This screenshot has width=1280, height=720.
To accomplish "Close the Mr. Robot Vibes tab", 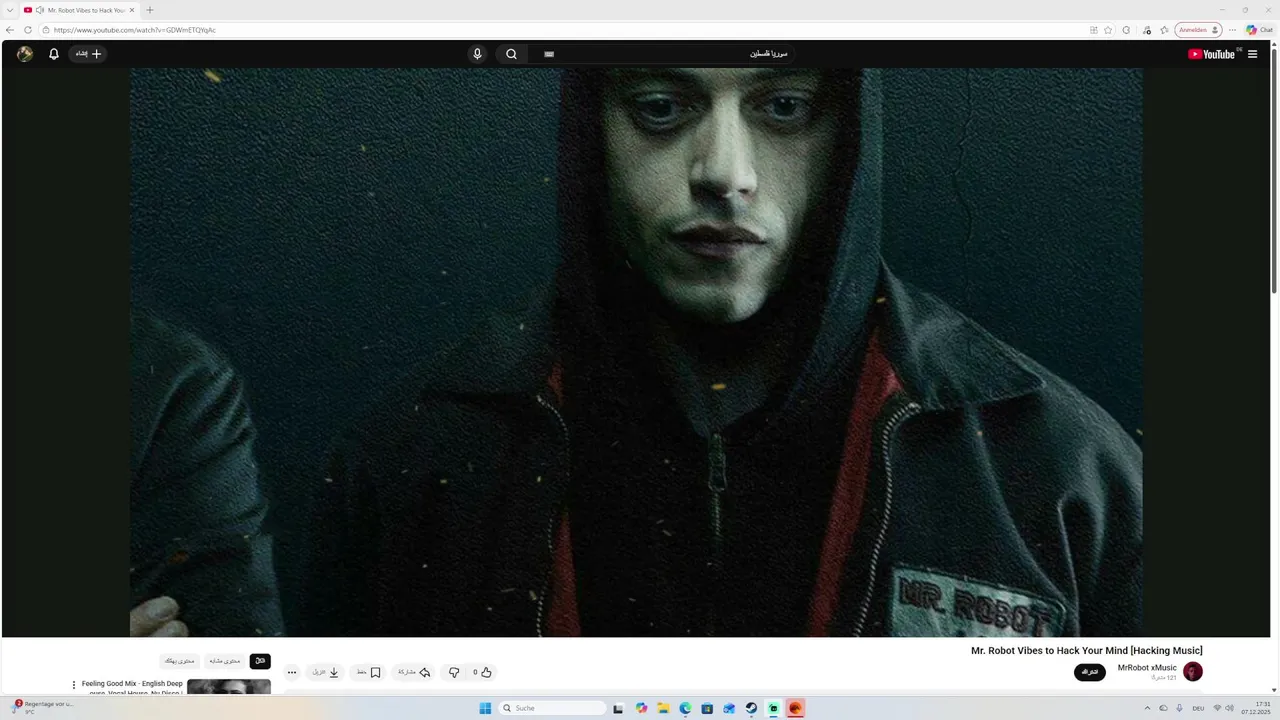I will 132,10.
